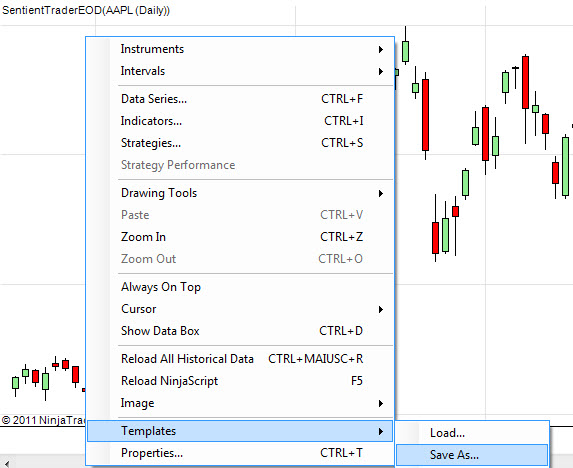This screenshot has width=573, height=468.
Task: Open the Instruments submenu
Action: click(240, 49)
